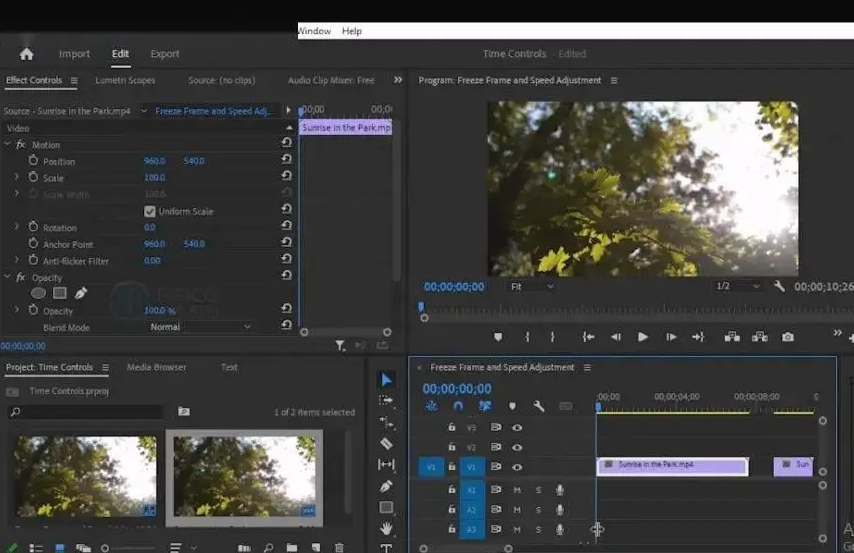Open the Window menu
This screenshot has width=854, height=553.
tap(314, 31)
